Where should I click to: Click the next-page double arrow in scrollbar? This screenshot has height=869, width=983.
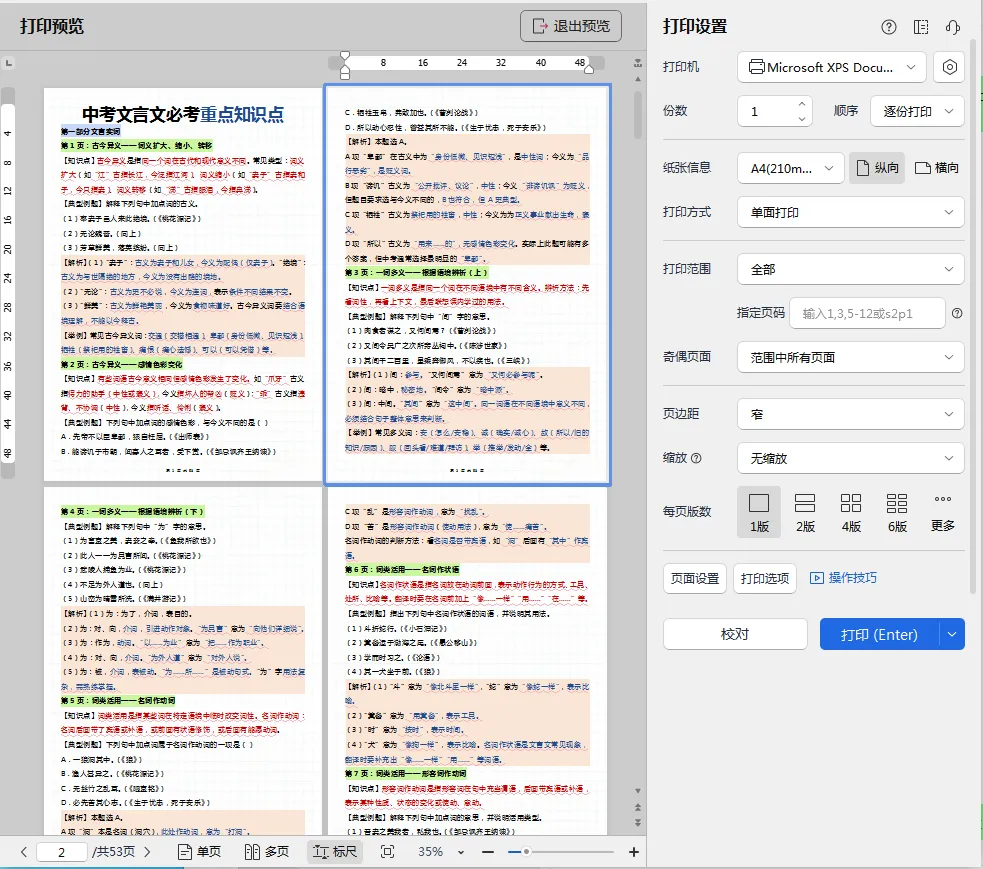[638, 823]
